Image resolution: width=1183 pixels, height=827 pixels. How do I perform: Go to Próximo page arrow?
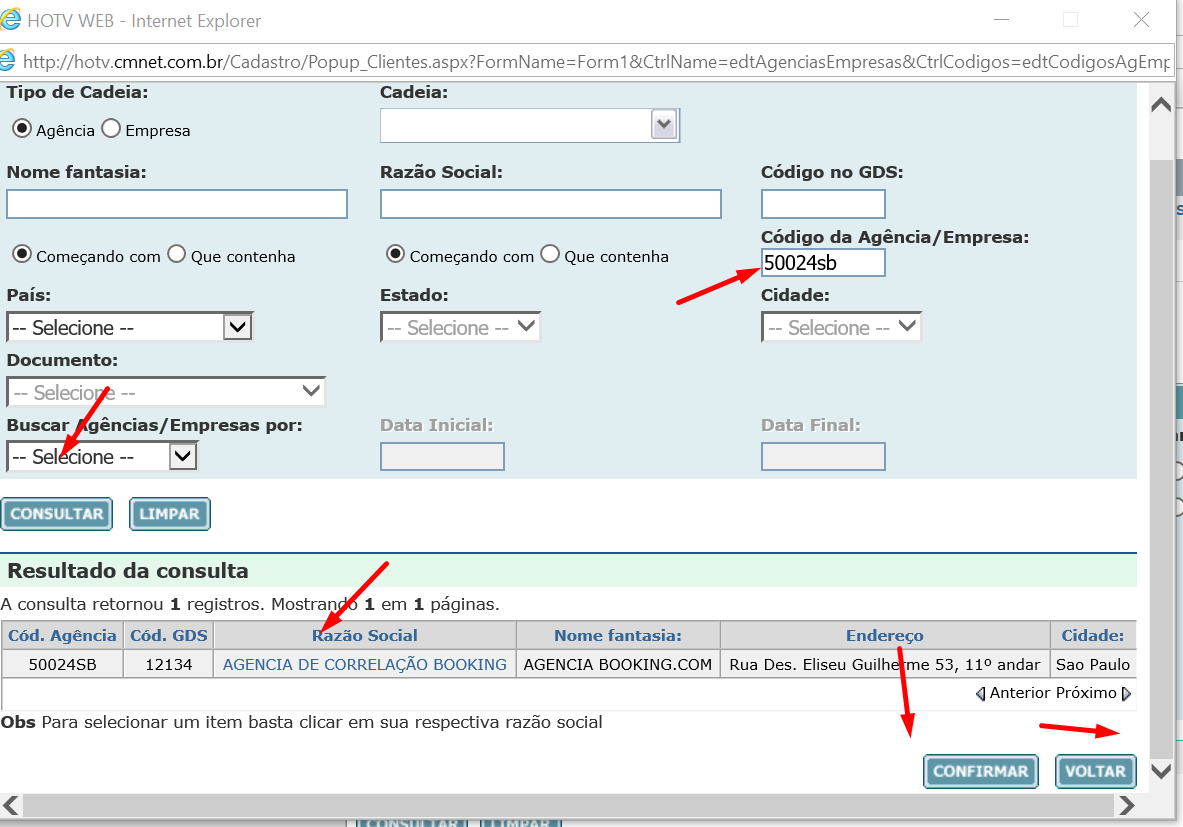pyautogui.click(x=1126, y=693)
